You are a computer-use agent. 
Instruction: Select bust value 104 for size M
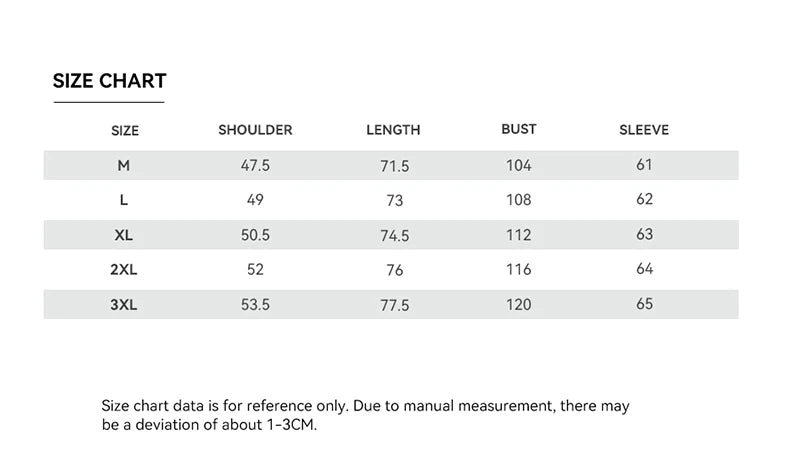[518, 166]
